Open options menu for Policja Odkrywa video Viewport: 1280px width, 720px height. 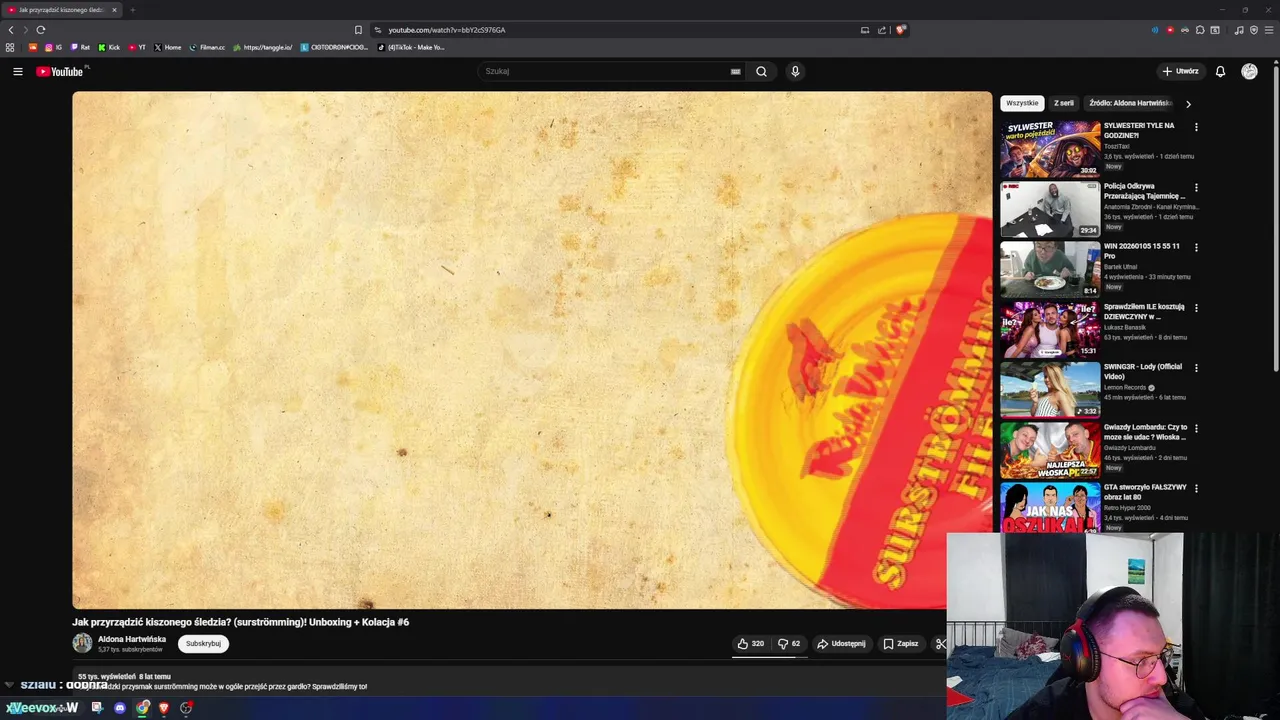[1196, 187]
